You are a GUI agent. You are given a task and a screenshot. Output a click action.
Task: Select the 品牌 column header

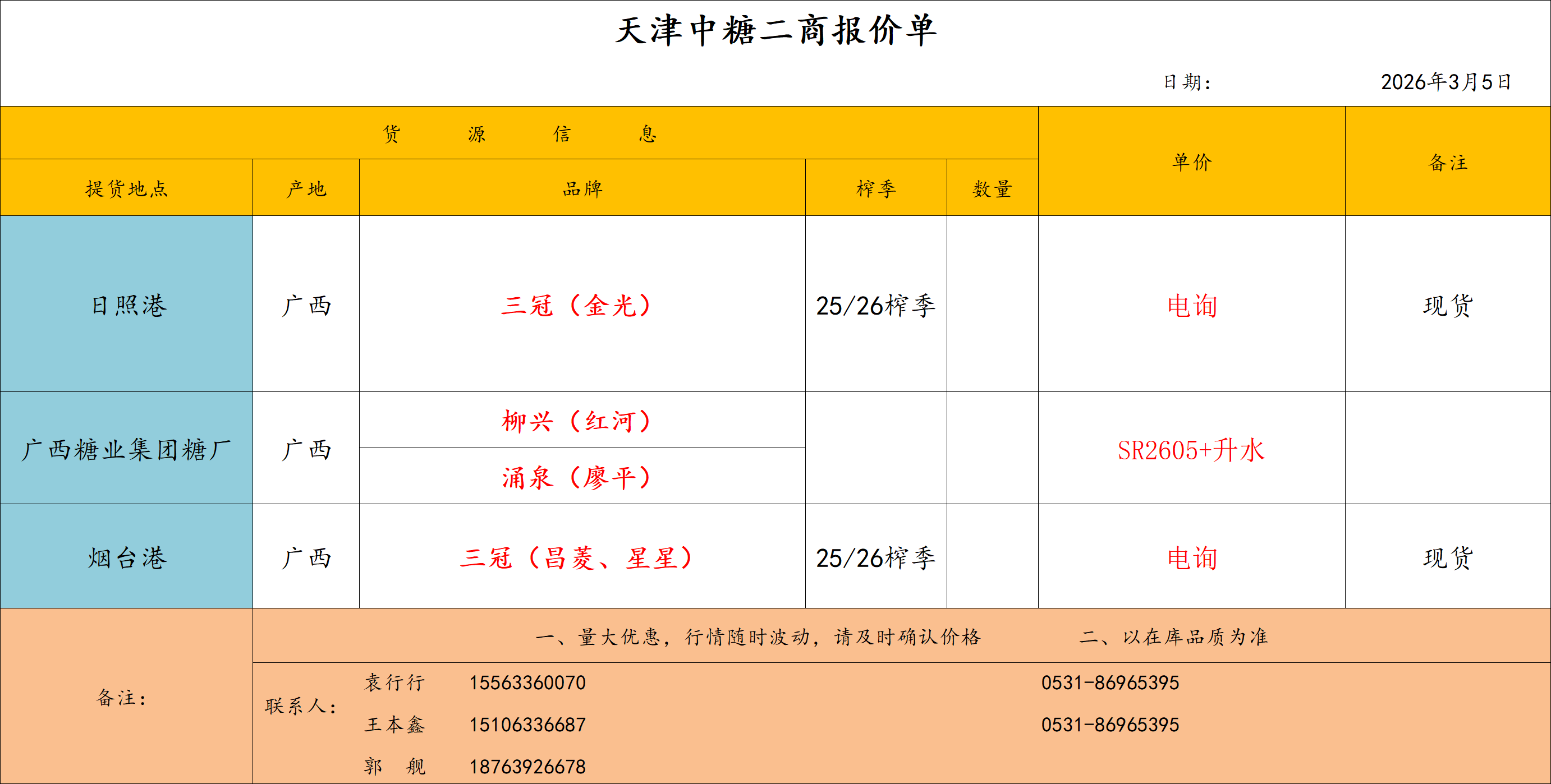(x=582, y=188)
